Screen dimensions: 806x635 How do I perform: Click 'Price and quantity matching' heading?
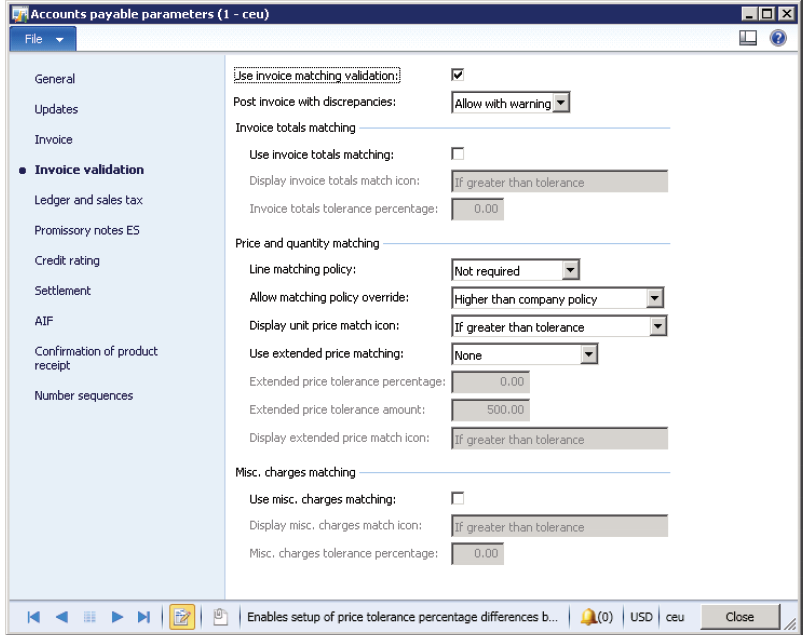(307, 243)
